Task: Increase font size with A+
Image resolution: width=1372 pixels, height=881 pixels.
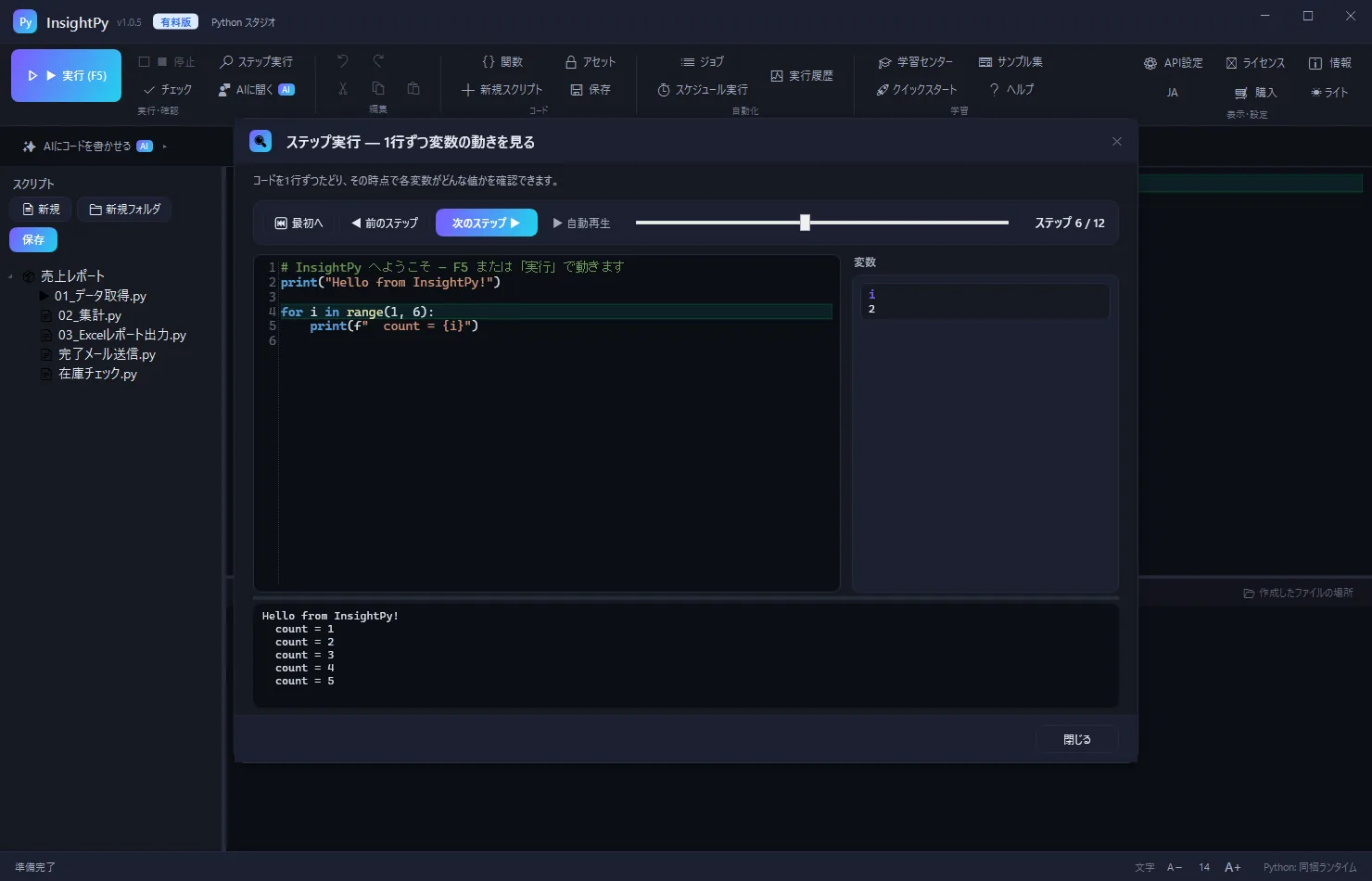Action: click(x=1233, y=867)
